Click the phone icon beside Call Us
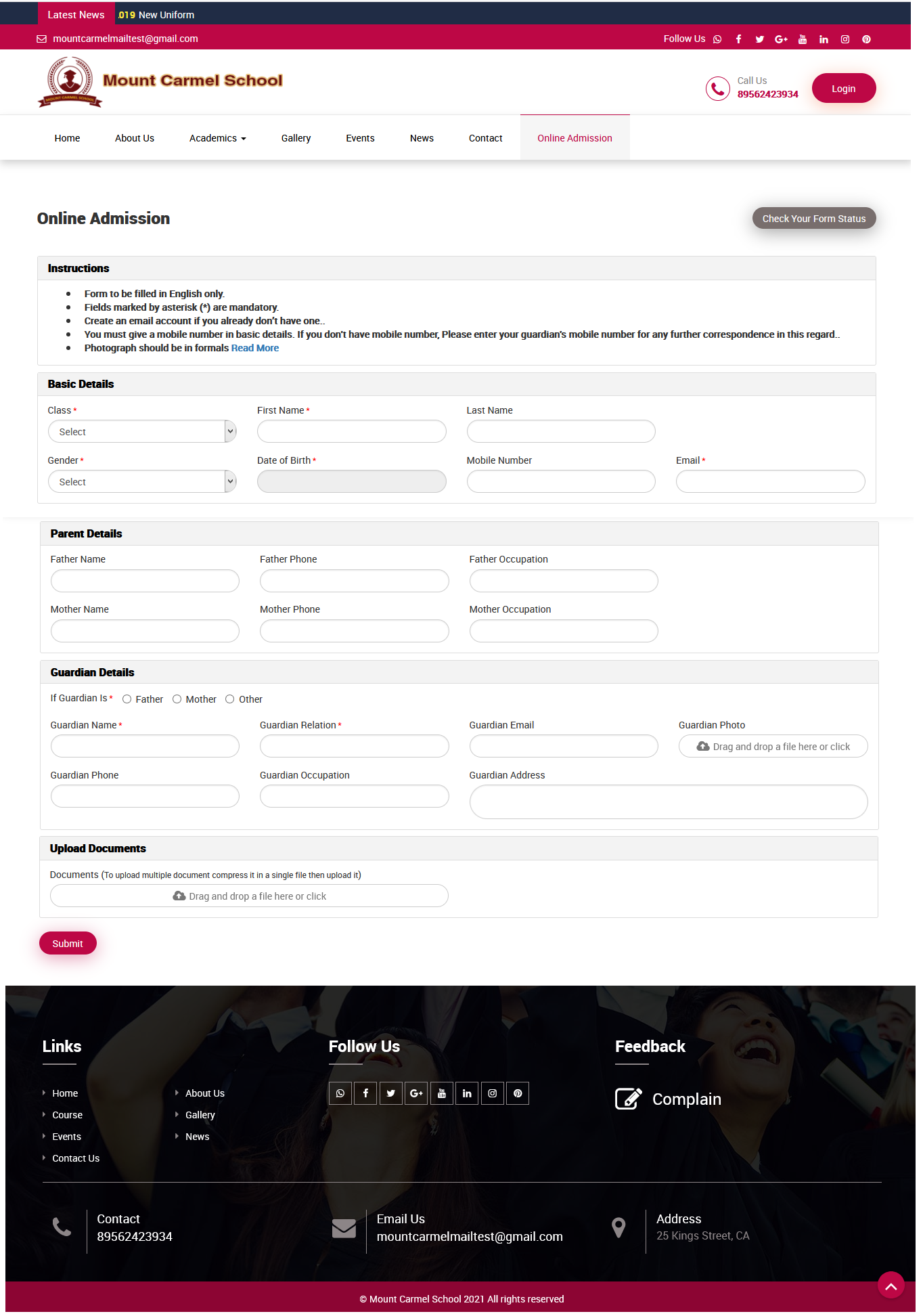 click(x=717, y=88)
